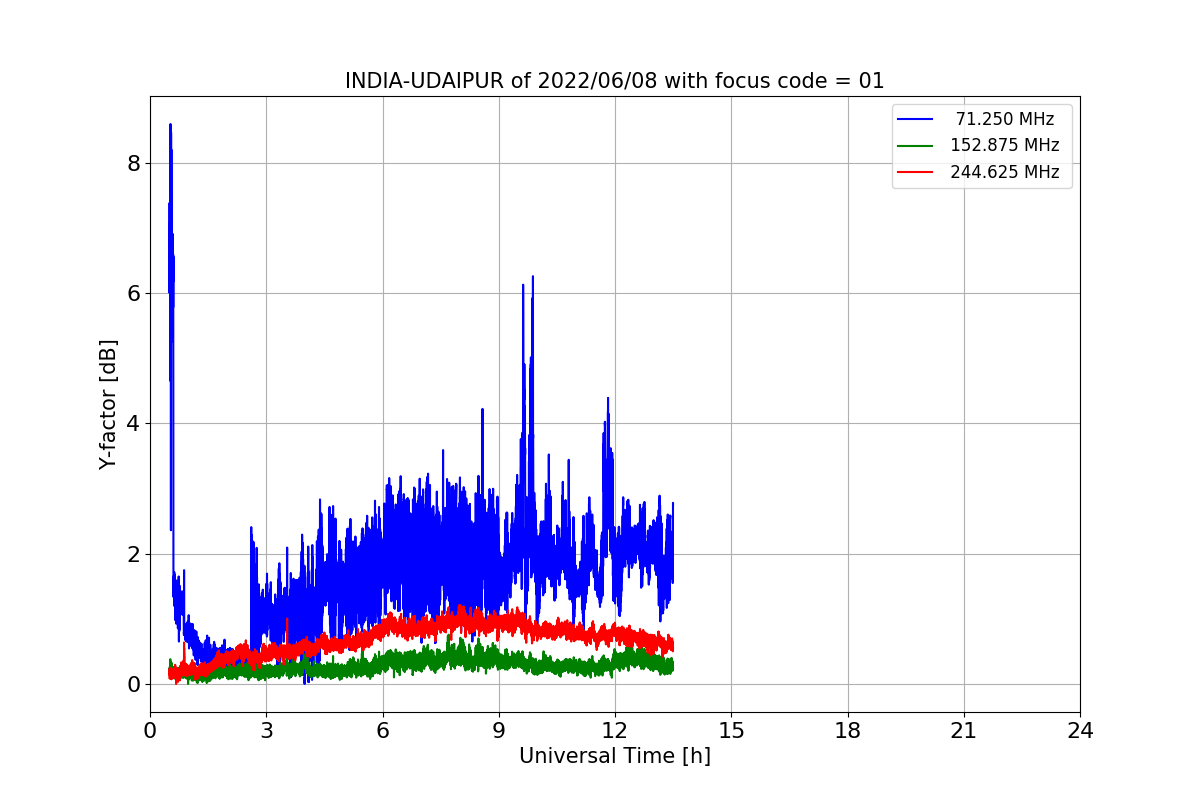This screenshot has width=1200, height=800.
Task: Select the '152.875 MHz' legend label
Action: point(1005,145)
